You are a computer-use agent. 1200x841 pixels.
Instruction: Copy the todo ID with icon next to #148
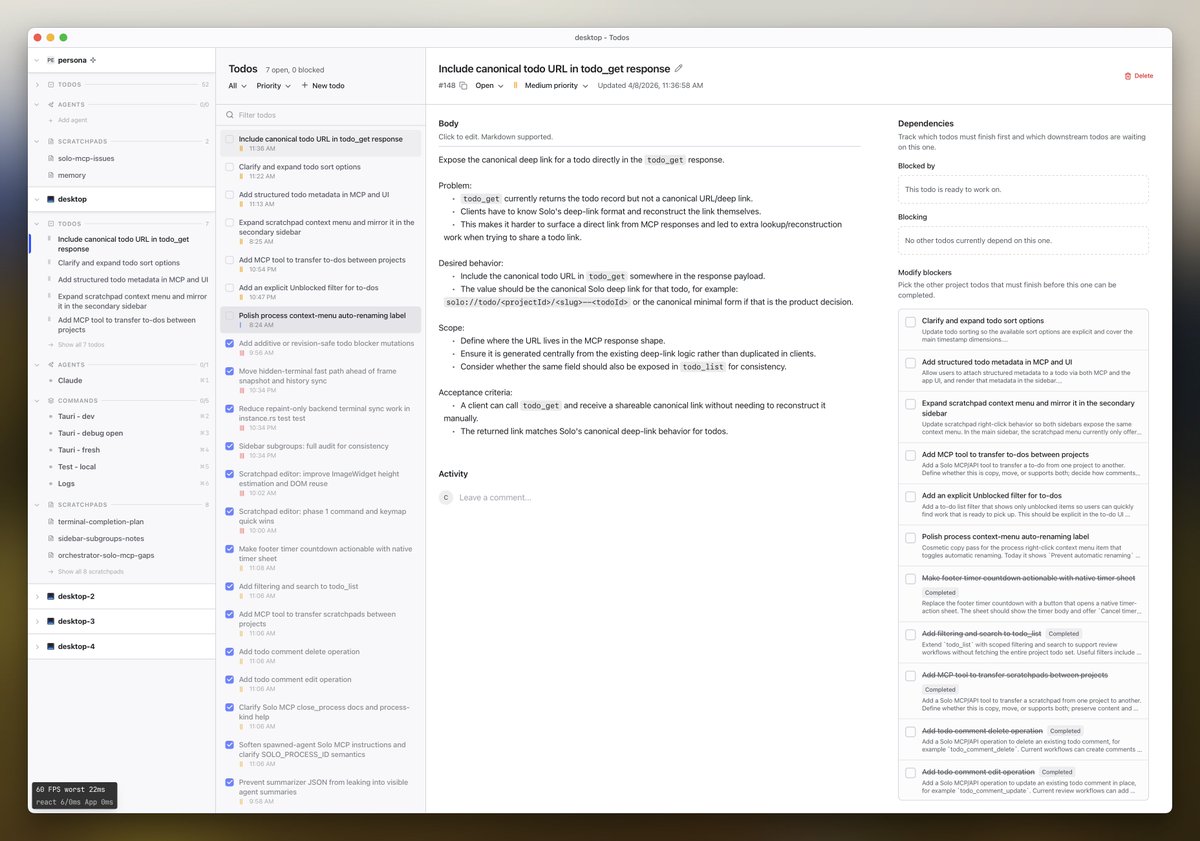[463, 86]
